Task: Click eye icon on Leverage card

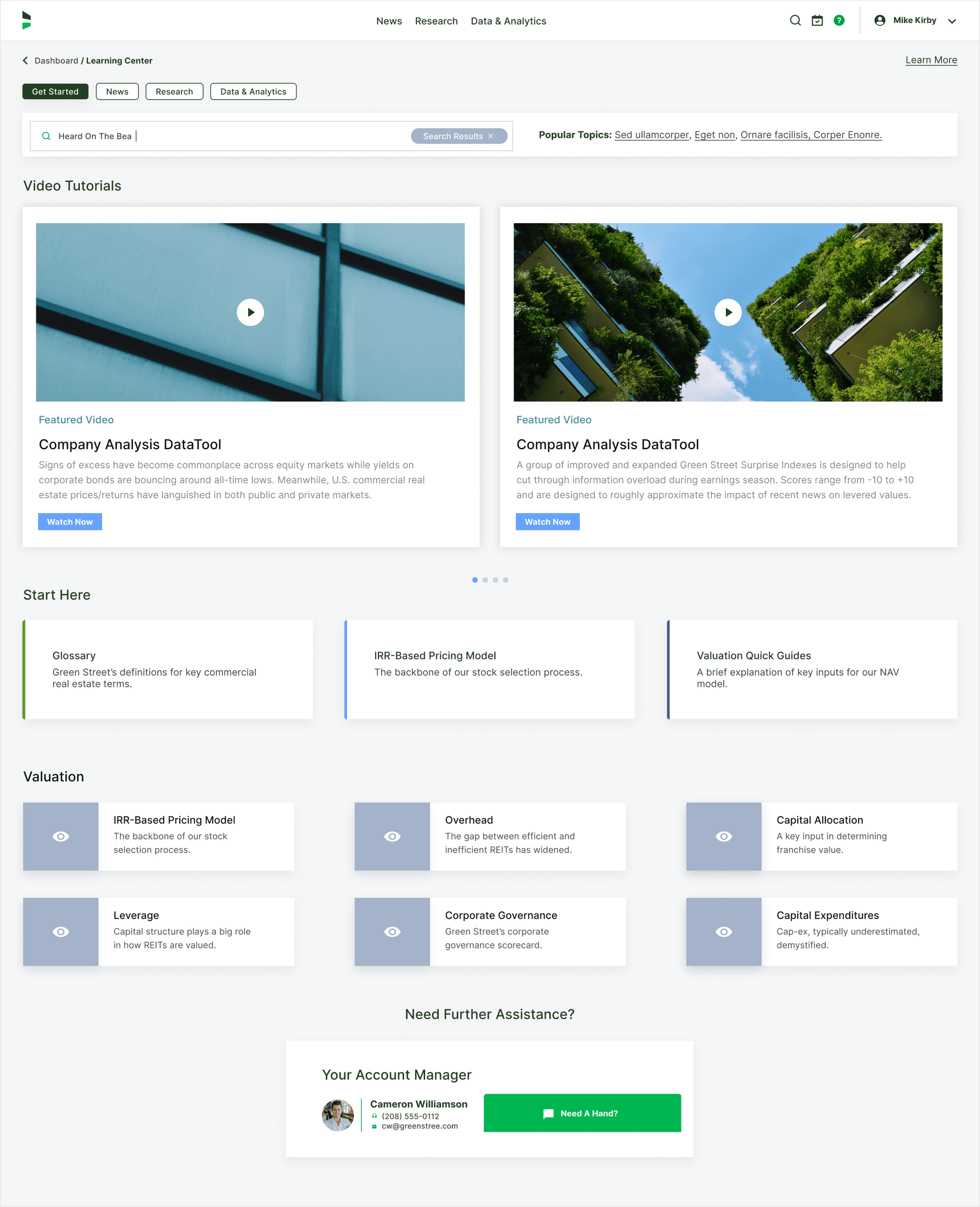Action: (60, 931)
